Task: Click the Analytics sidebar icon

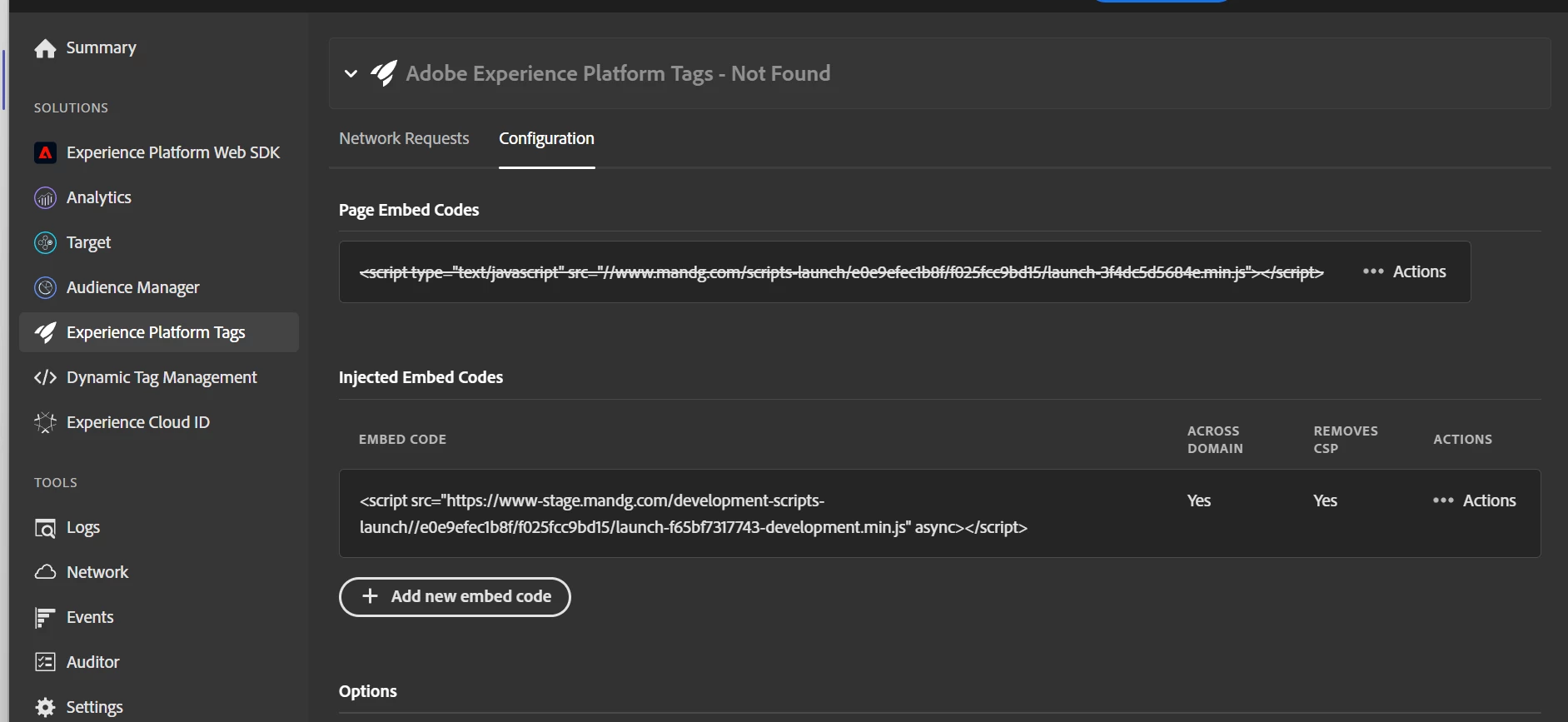Action: pos(45,197)
